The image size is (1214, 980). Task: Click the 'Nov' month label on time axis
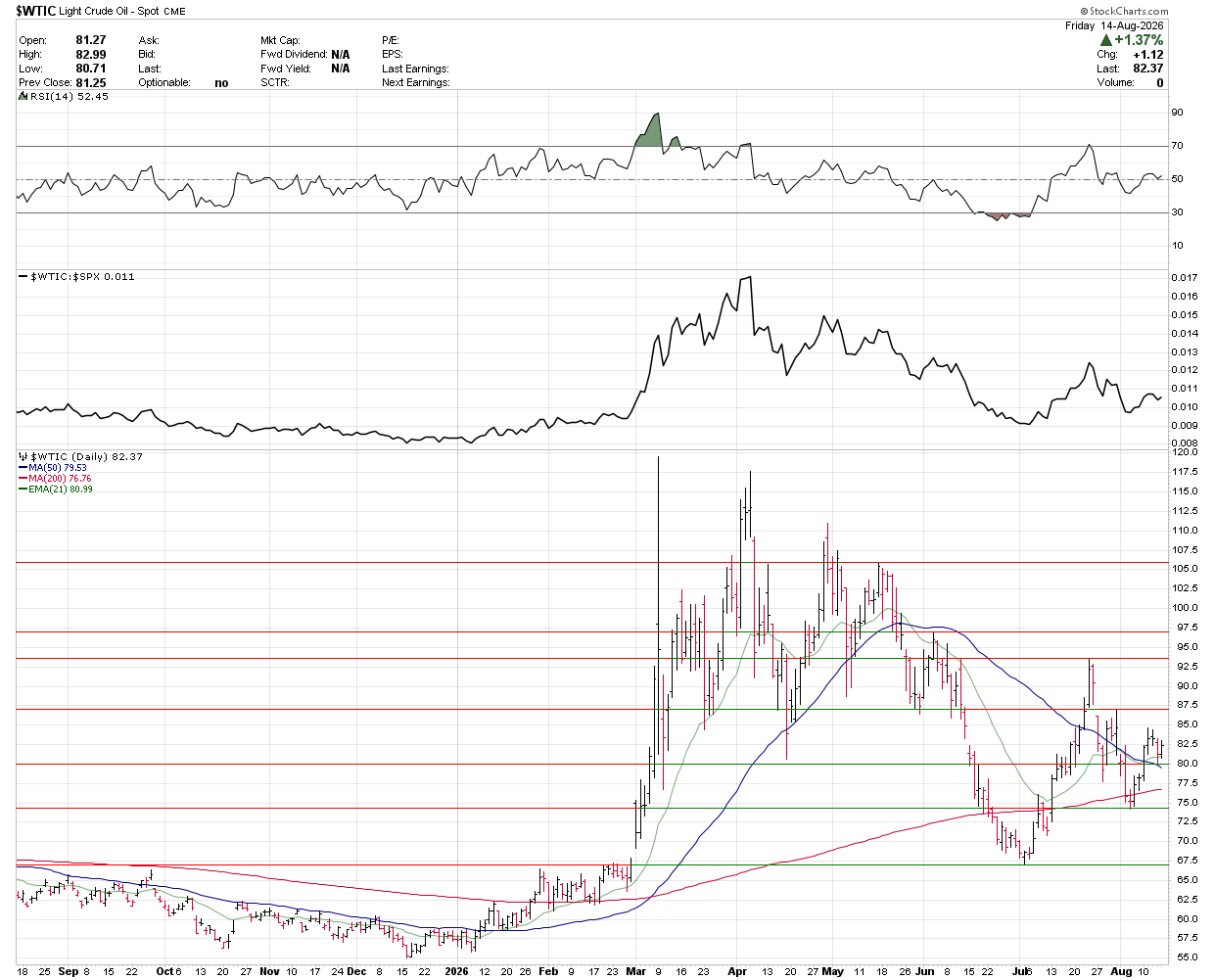[x=270, y=972]
